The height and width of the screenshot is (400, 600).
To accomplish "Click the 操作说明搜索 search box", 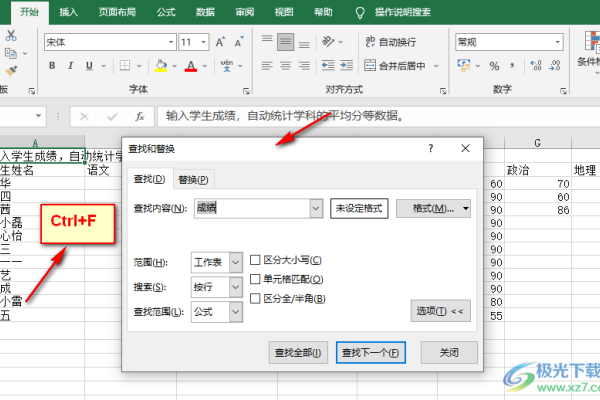I will [x=403, y=12].
